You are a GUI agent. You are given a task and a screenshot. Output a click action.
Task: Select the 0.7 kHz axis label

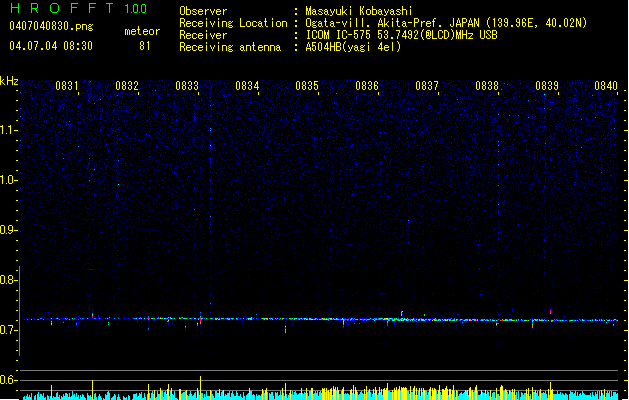coord(8,330)
